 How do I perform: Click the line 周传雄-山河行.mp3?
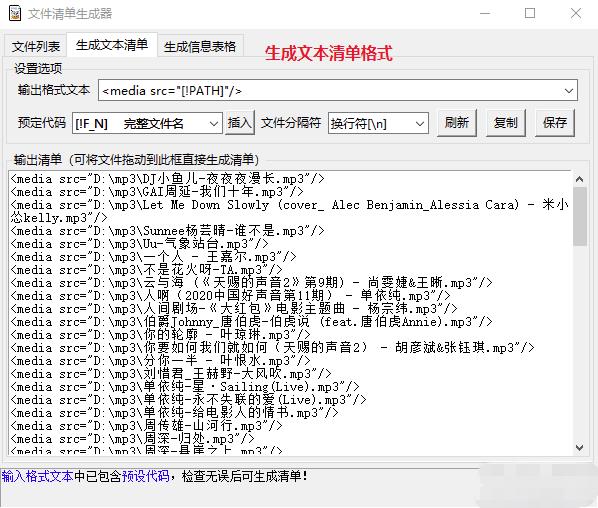[x=146, y=425]
